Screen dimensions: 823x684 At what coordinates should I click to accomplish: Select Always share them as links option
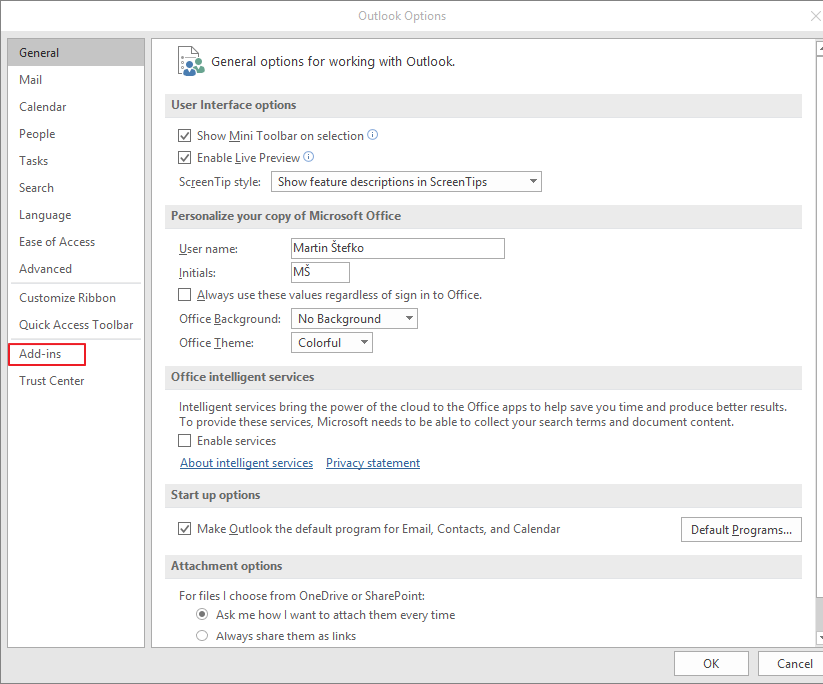(202, 636)
